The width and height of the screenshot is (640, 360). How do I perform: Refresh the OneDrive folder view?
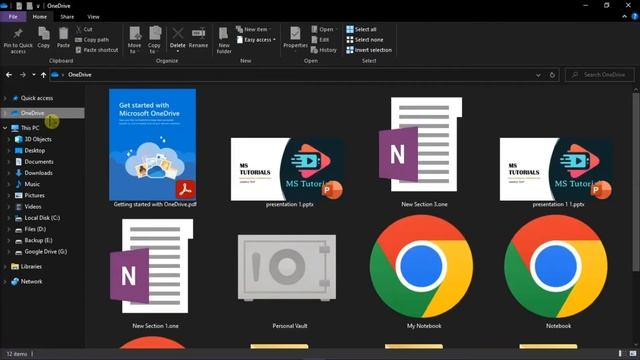[x=552, y=75]
